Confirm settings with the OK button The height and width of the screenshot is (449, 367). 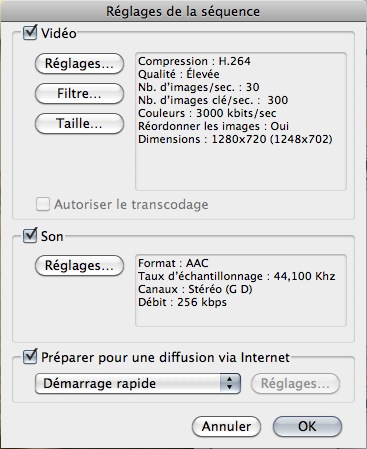pyautogui.click(x=307, y=426)
